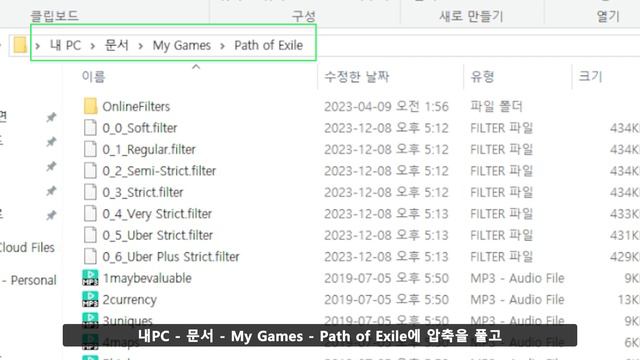
Task: Expand chevron before 내 PC in breadcrumb
Action: click(38, 46)
